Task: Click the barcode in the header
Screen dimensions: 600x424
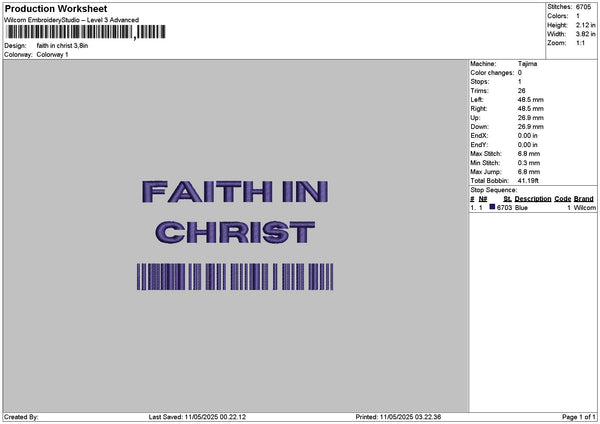Action: click(x=86, y=32)
